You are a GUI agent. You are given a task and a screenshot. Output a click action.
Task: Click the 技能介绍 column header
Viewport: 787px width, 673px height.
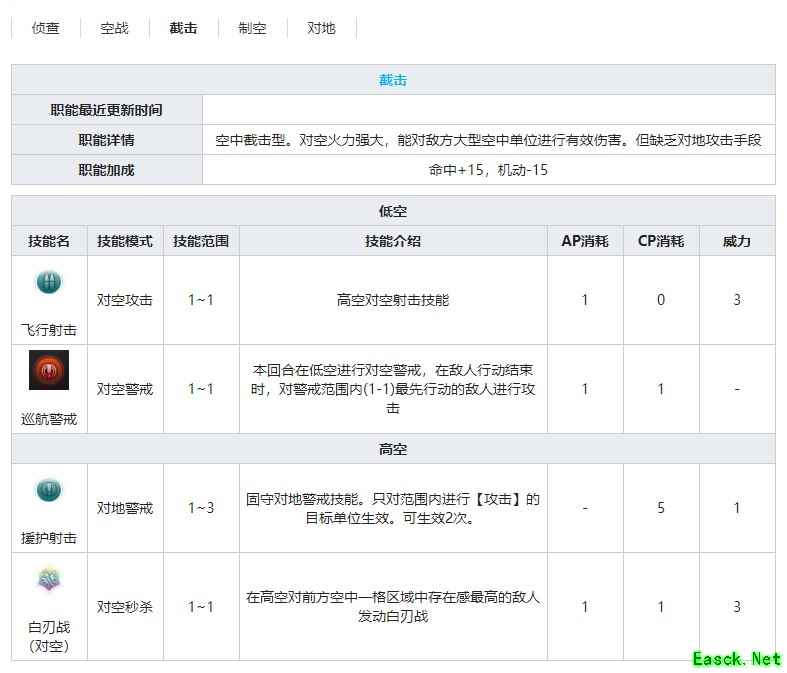tap(393, 241)
